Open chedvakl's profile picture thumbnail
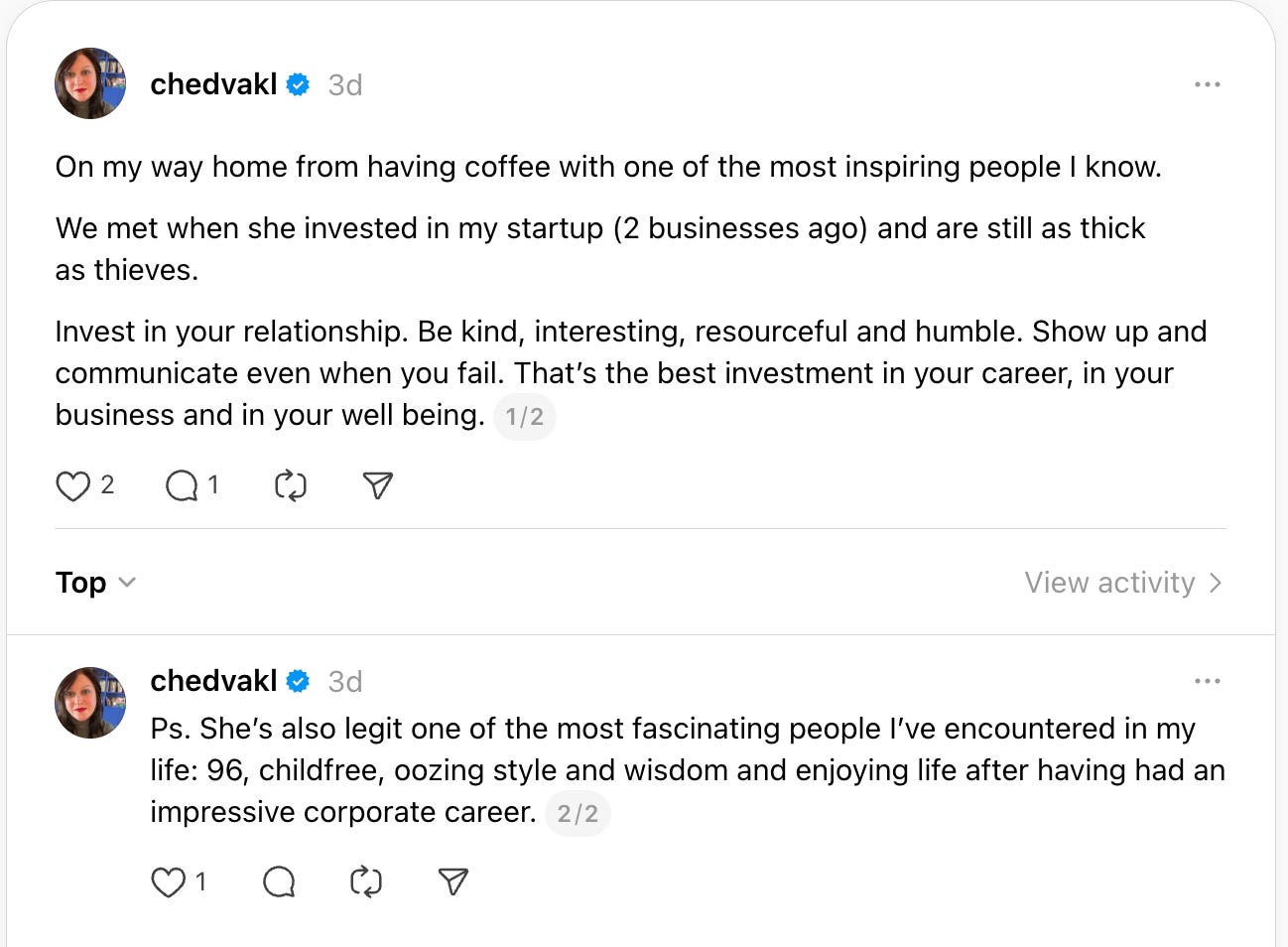This screenshot has width=1288, height=947. pos(89,83)
